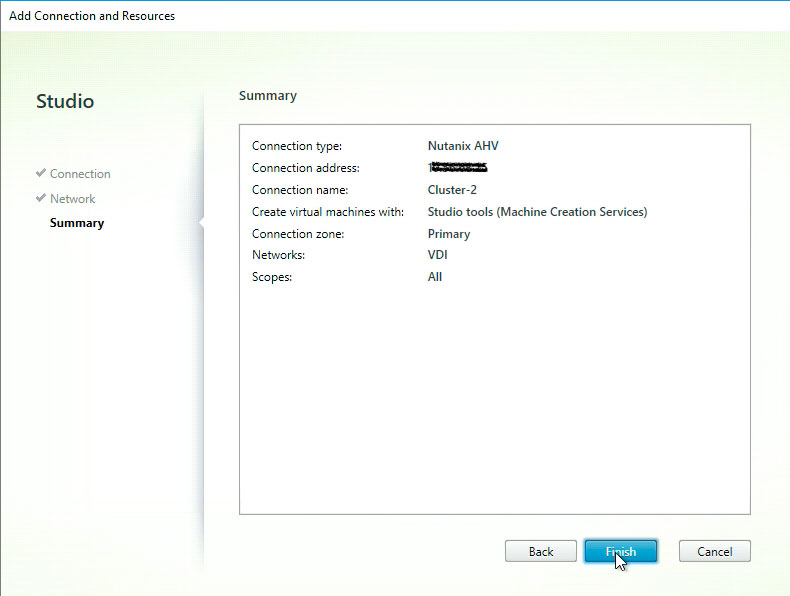Click the checkmark icon beside Connection
The width and height of the screenshot is (790, 596).
pyautogui.click(x=41, y=174)
